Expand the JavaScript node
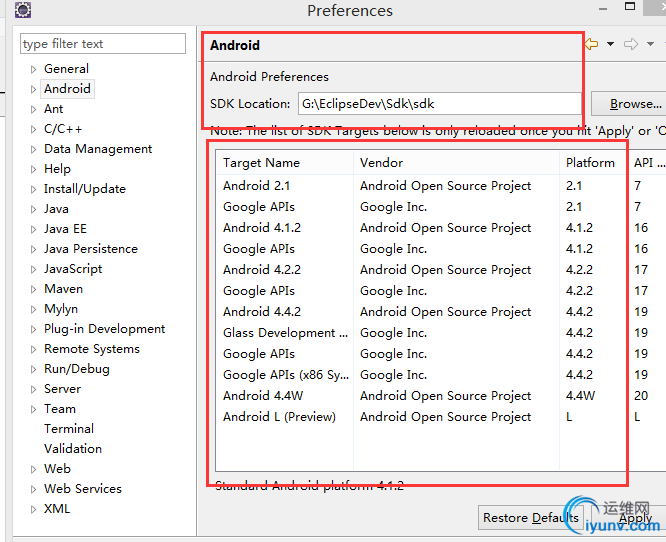This screenshot has width=666, height=542. [33, 269]
